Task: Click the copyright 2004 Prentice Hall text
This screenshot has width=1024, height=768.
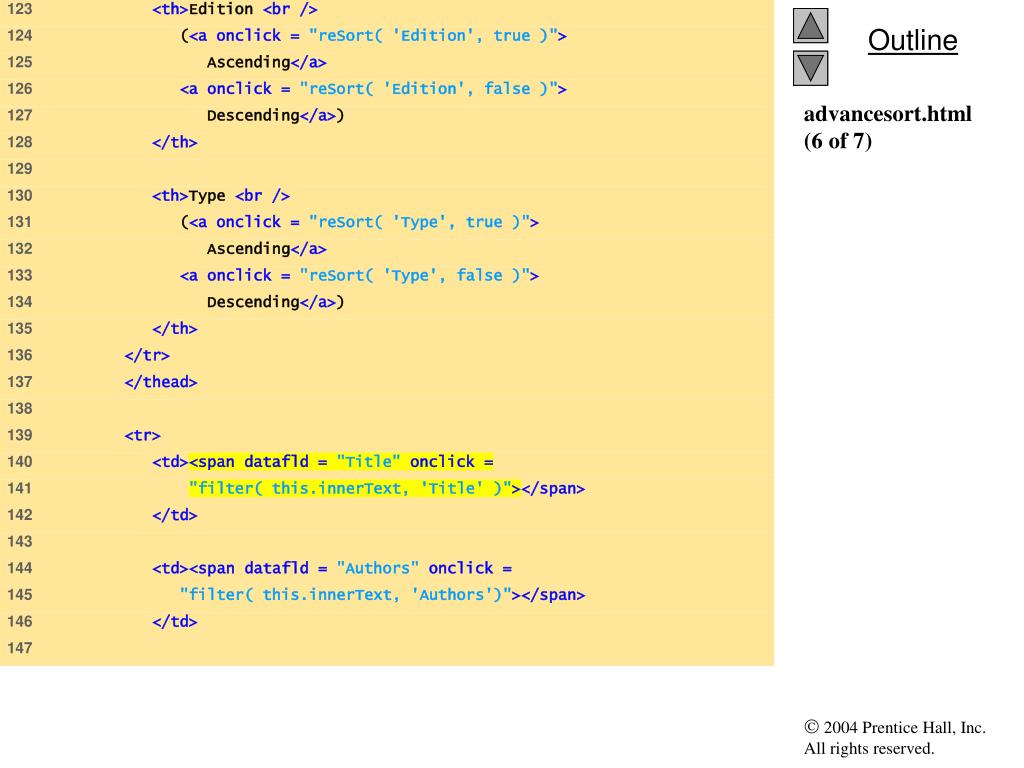Action: tap(895, 728)
